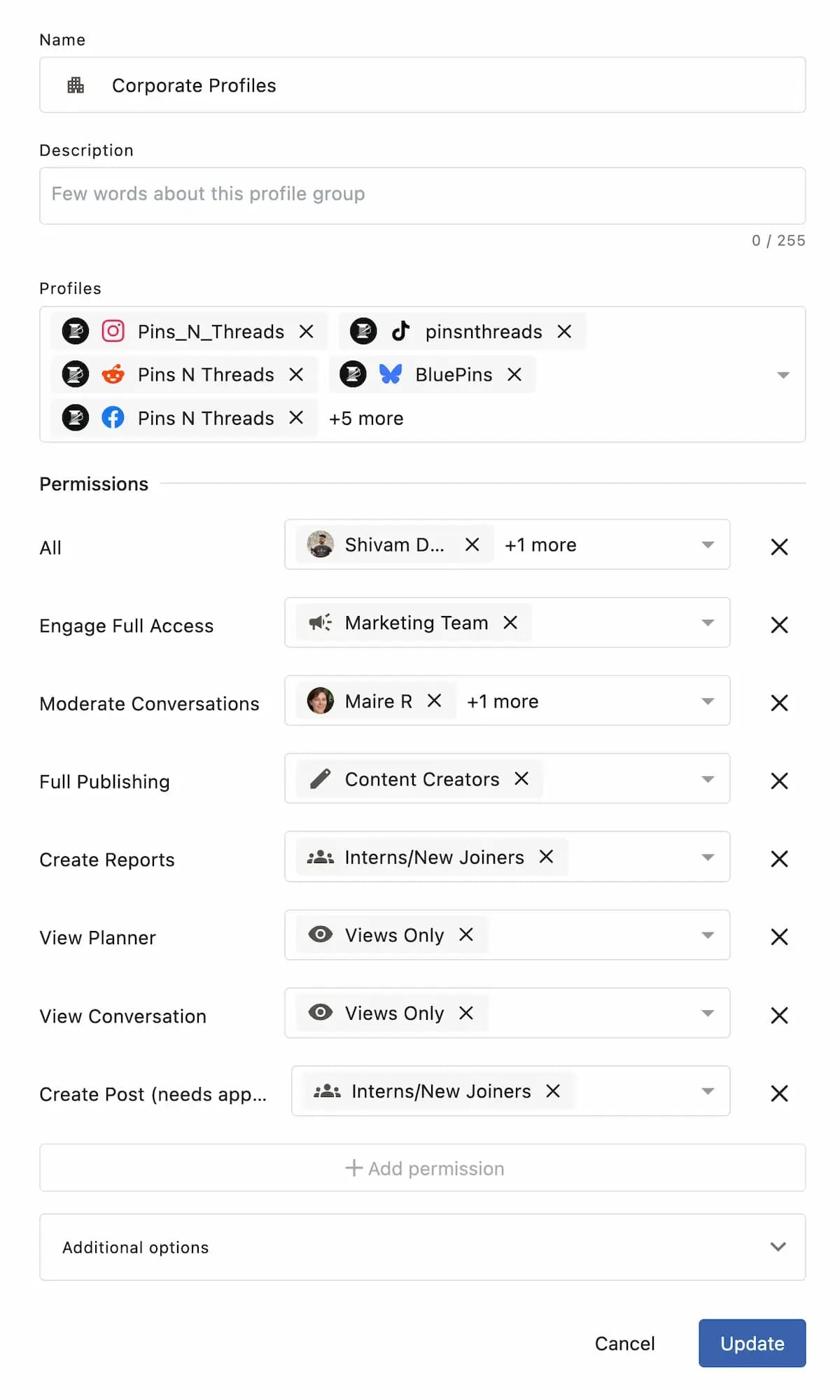This screenshot has width=840, height=1400.
Task: Click the building icon in the Name field
Action: point(76,85)
